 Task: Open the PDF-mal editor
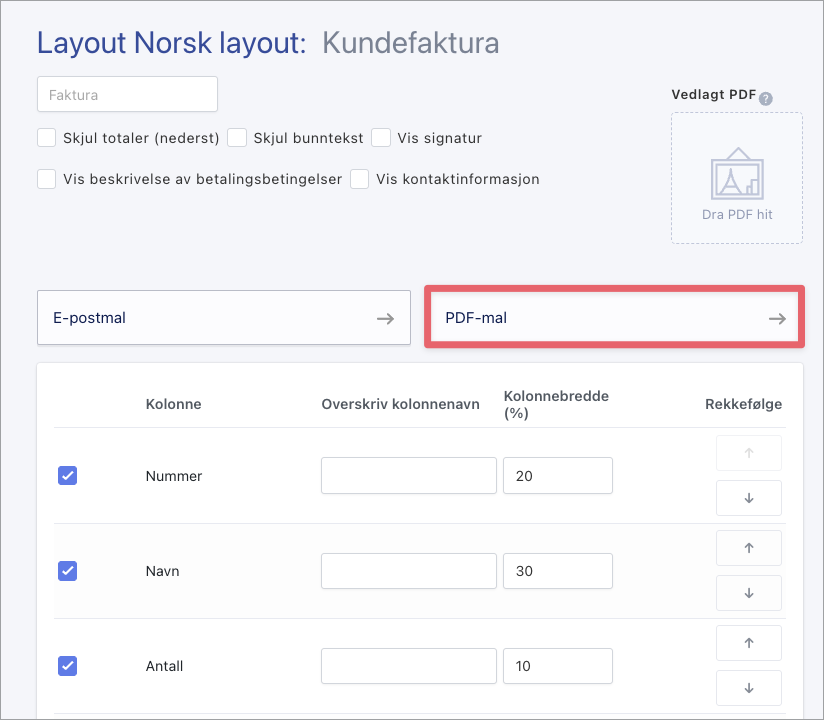tap(614, 317)
